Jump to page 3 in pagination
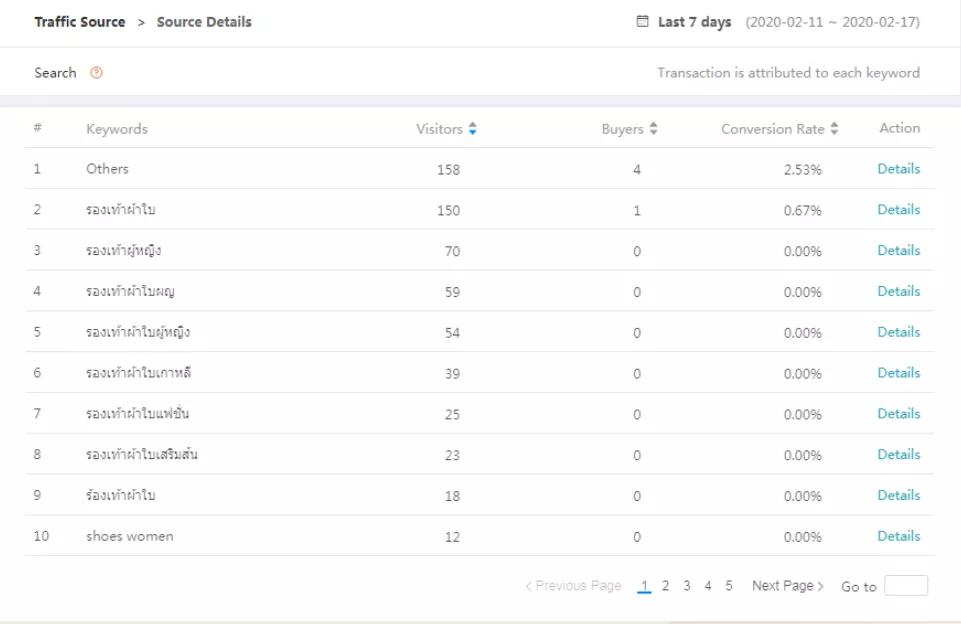961x624 pixels. point(687,586)
